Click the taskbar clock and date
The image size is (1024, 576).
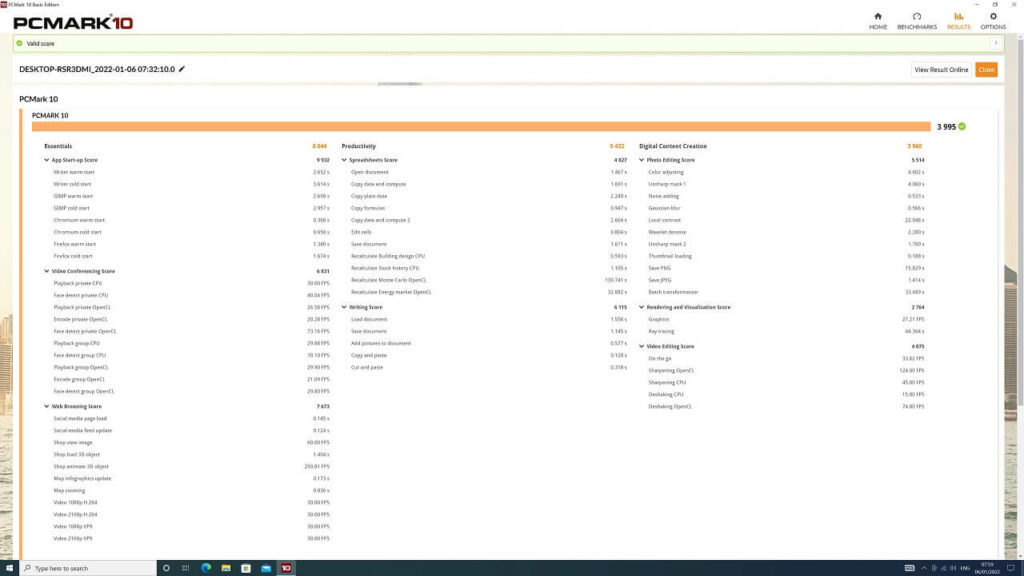point(987,568)
